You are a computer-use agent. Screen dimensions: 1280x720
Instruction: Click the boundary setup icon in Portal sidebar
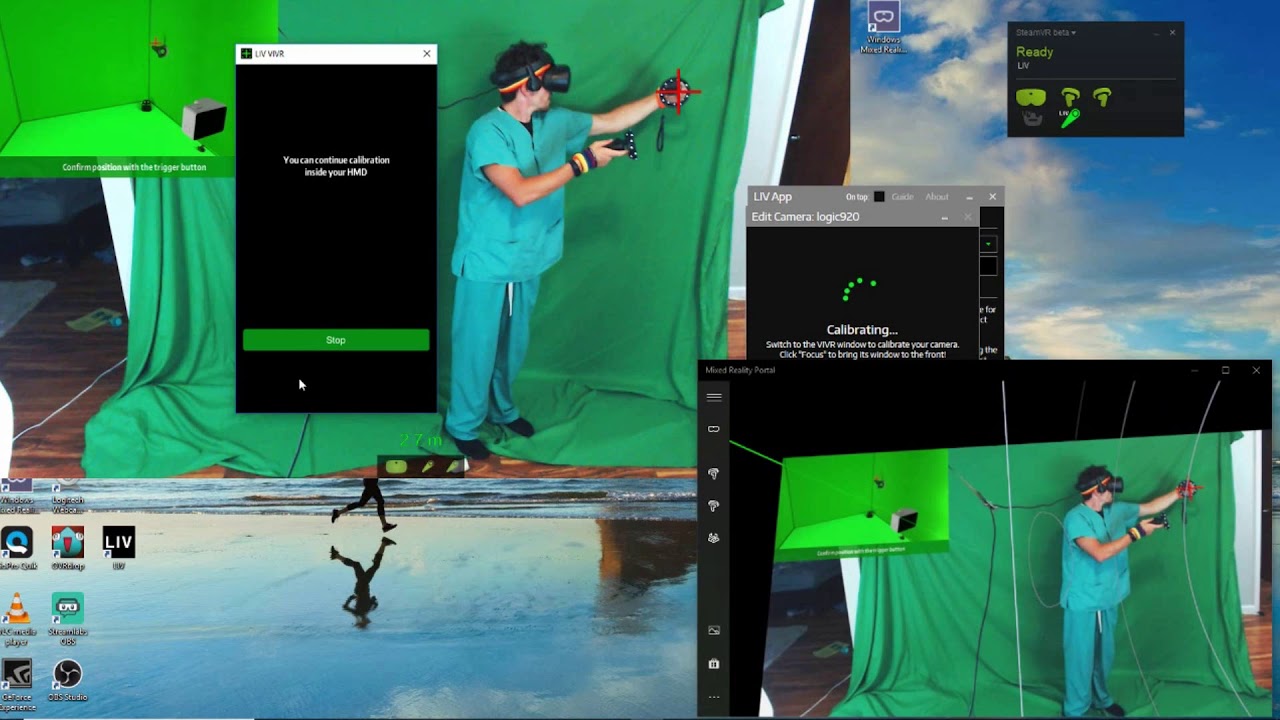tap(714, 538)
